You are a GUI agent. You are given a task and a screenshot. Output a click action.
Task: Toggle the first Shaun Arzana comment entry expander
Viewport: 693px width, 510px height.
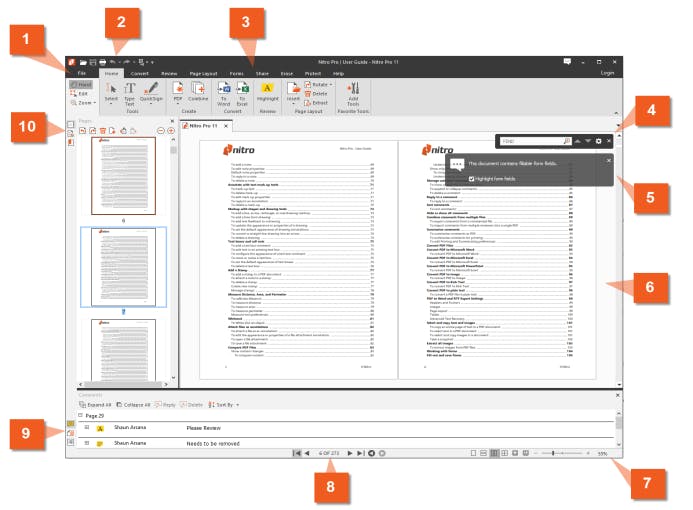point(87,427)
